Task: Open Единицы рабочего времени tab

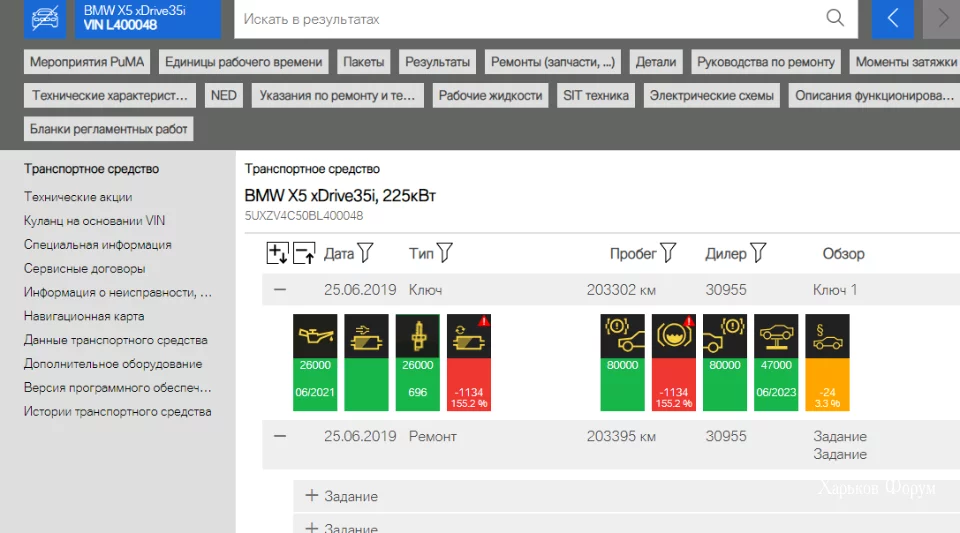Action: point(244,62)
